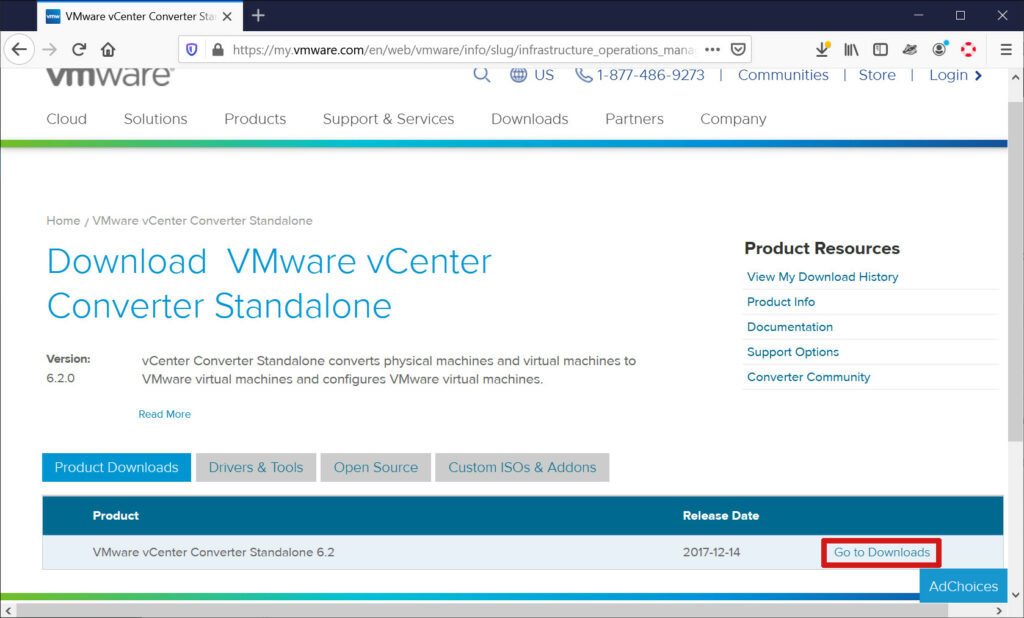The height and width of the screenshot is (618, 1024).
Task: Open the Store link
Action: tap(877, 75)
